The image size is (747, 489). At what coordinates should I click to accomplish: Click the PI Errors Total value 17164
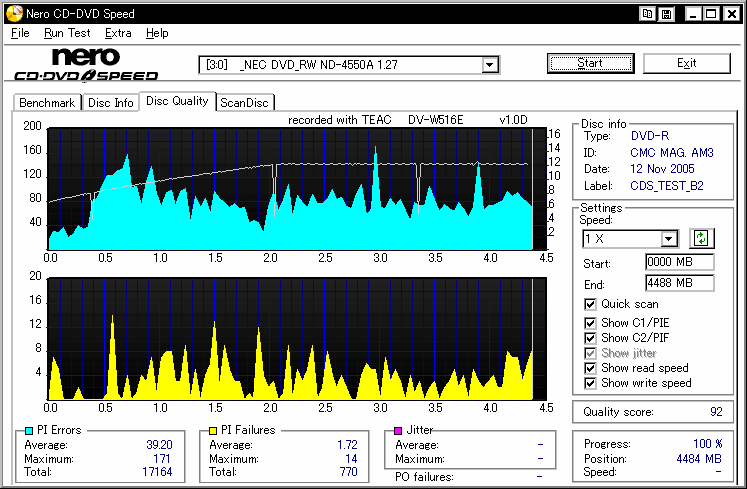157,472
